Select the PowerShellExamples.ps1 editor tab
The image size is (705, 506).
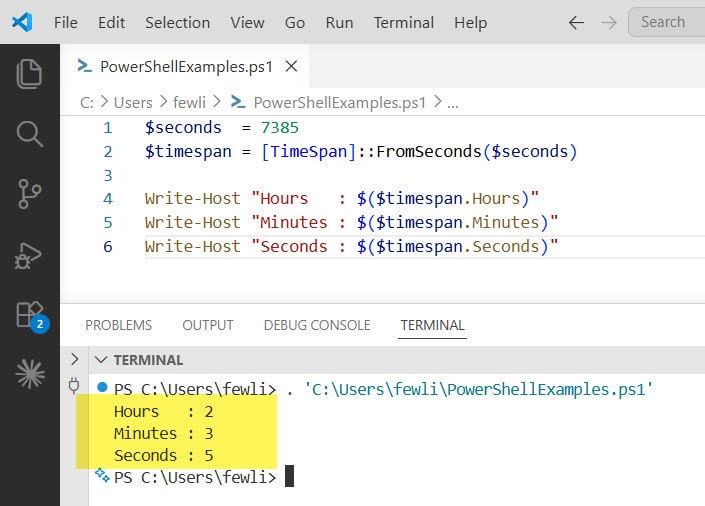(187, 67)
